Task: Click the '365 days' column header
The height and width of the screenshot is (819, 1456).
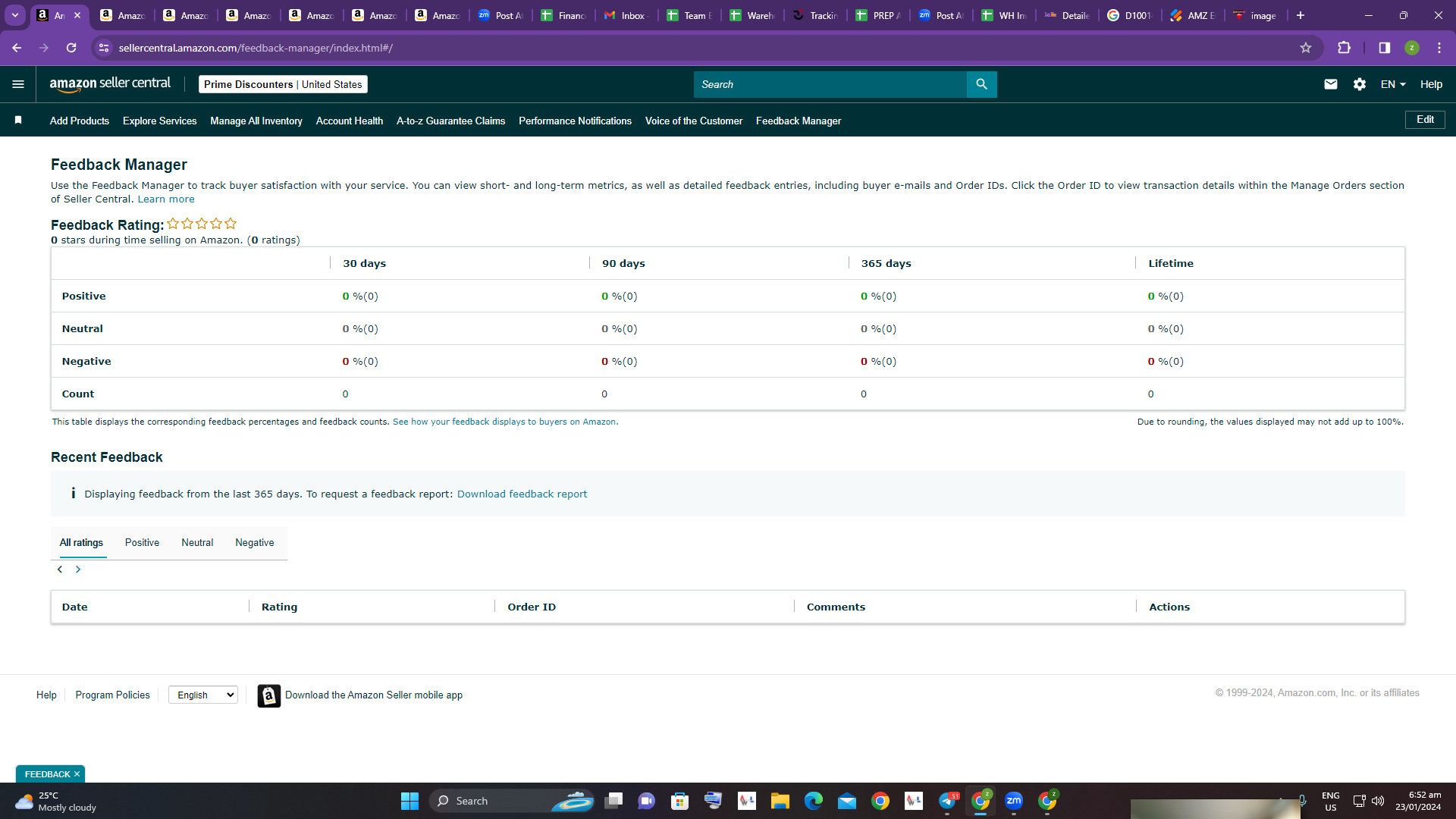Action: click(886, 263)
